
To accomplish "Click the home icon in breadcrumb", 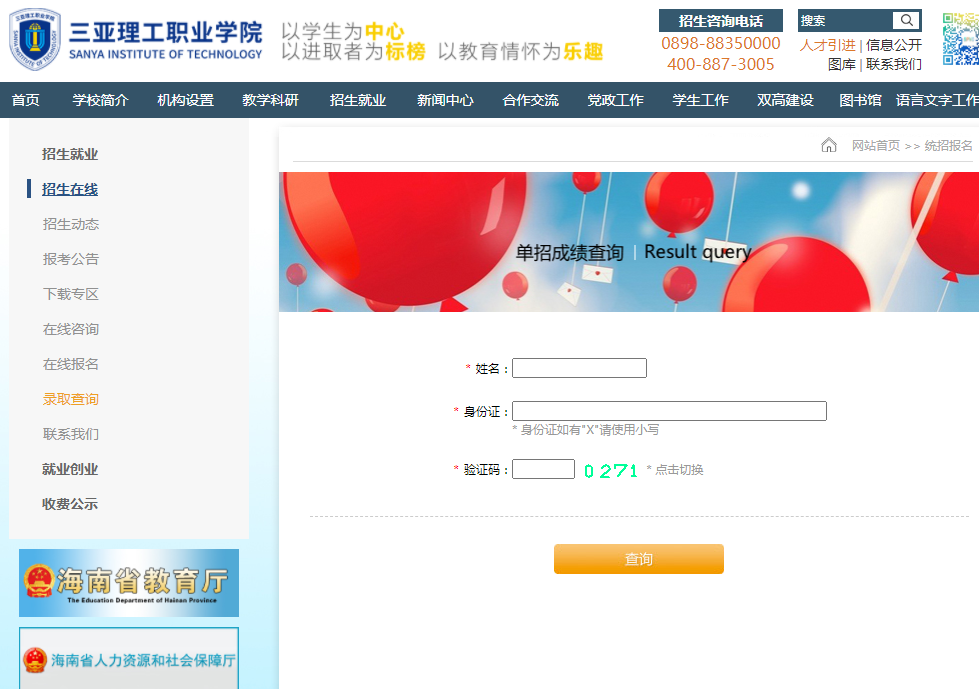I will [x=828, y=146].
